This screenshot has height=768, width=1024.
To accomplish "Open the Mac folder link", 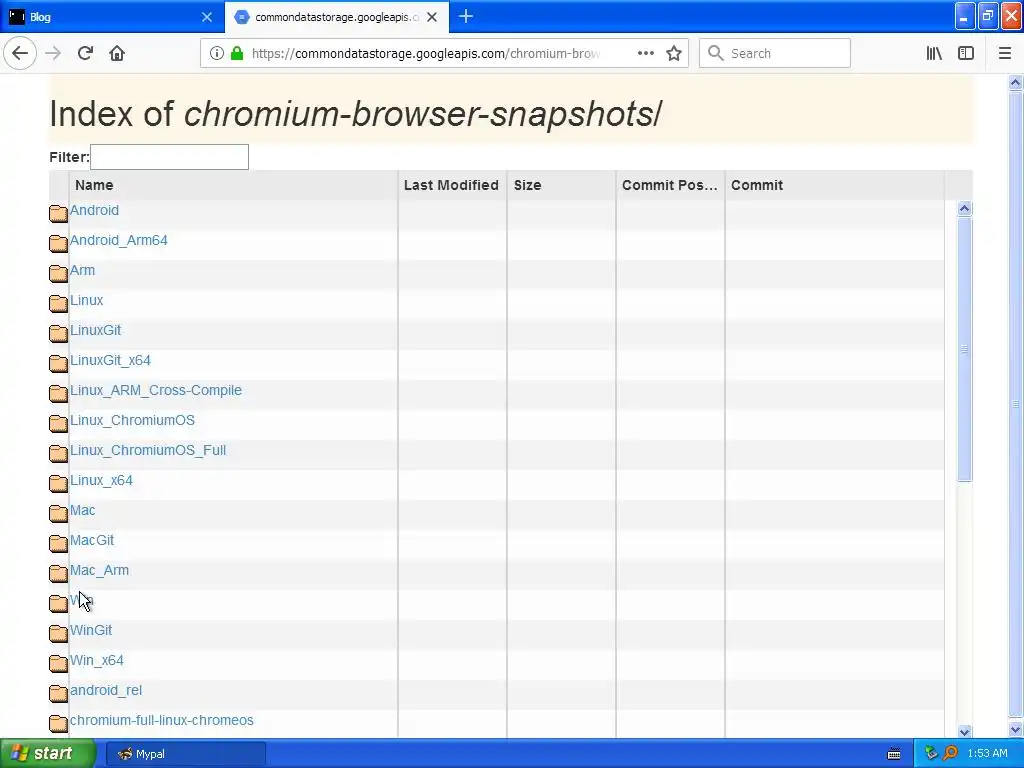I will coord(82,511).
